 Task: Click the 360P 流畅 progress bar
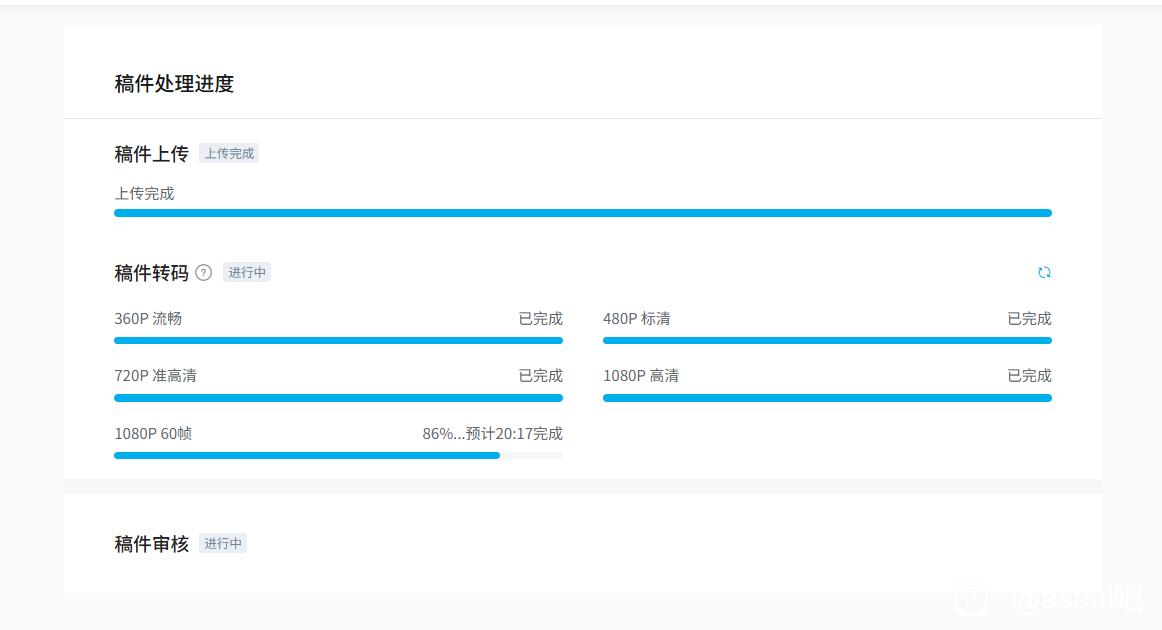pos(338,340)
